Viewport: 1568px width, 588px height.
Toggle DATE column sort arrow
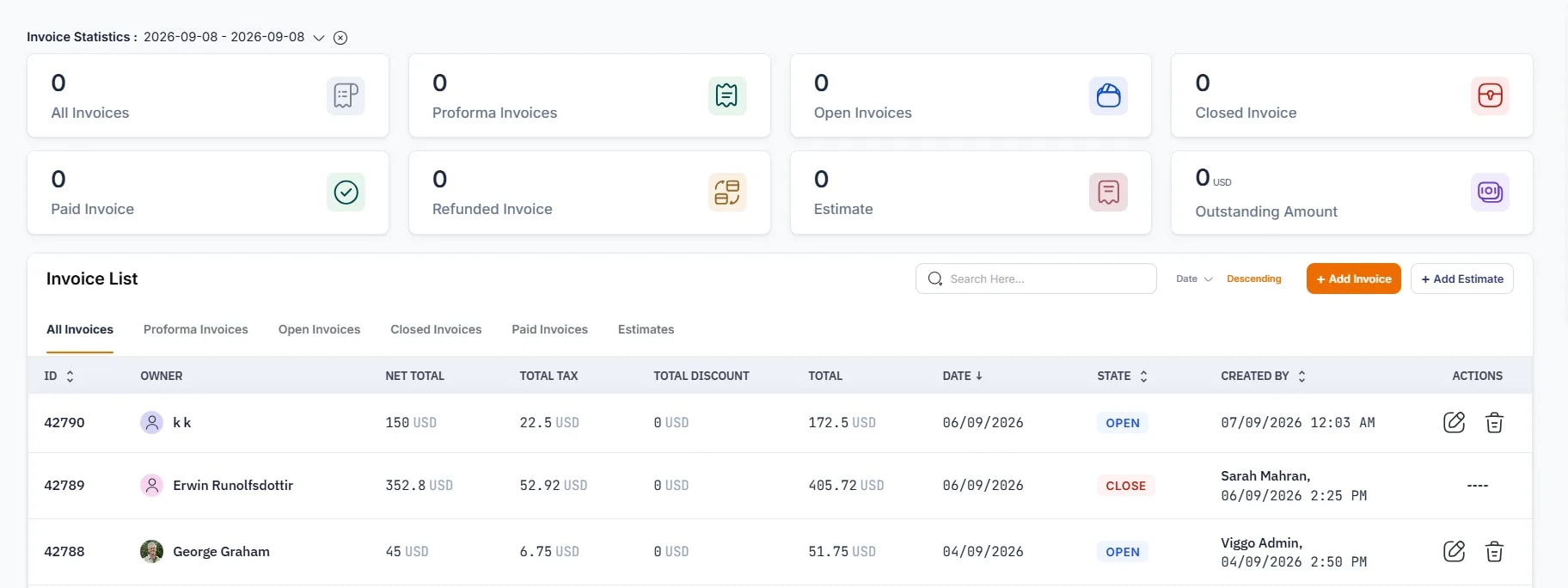(979, 376)
